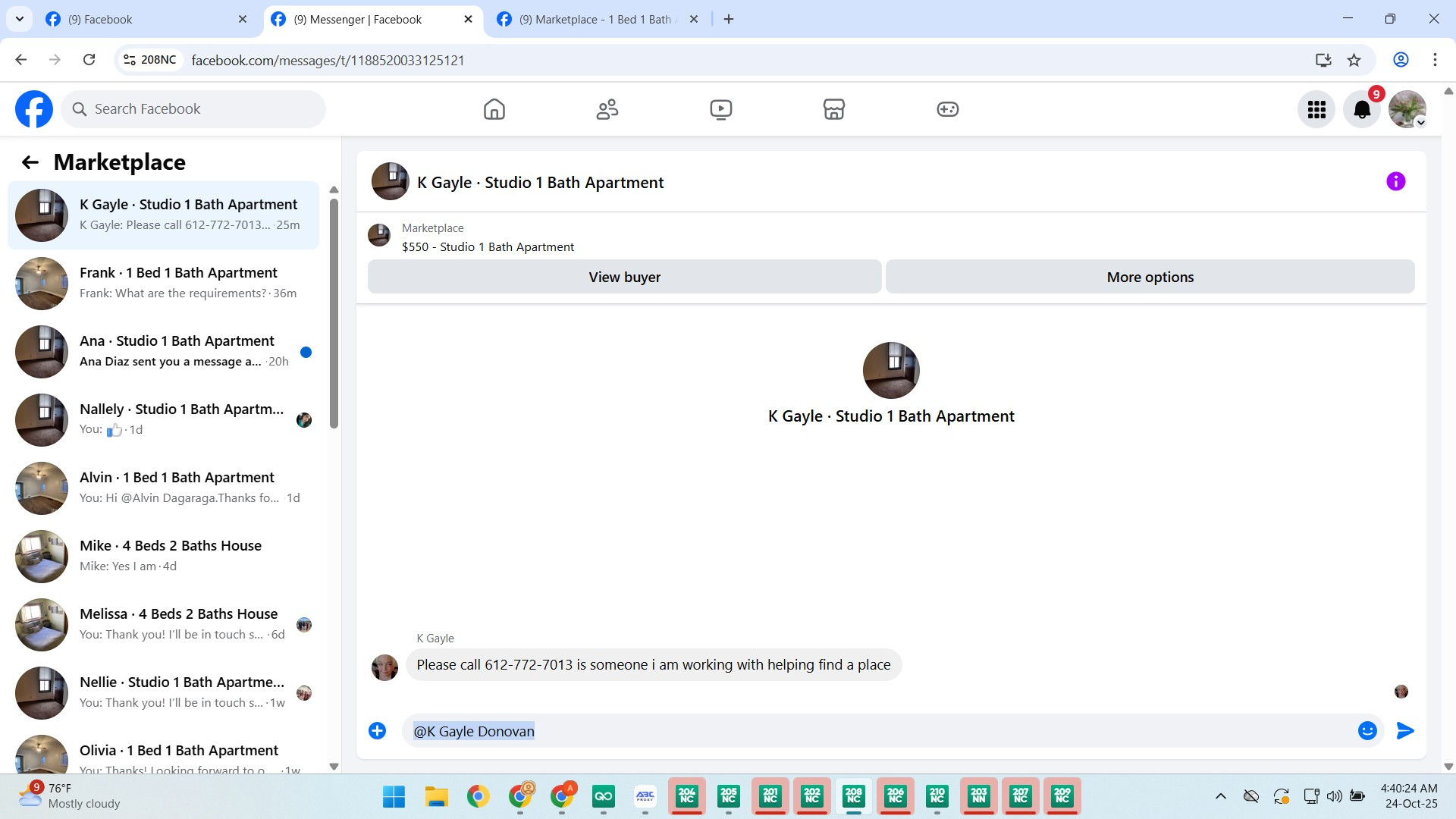Open the Facebook menu grid icon

[1316, 110]
